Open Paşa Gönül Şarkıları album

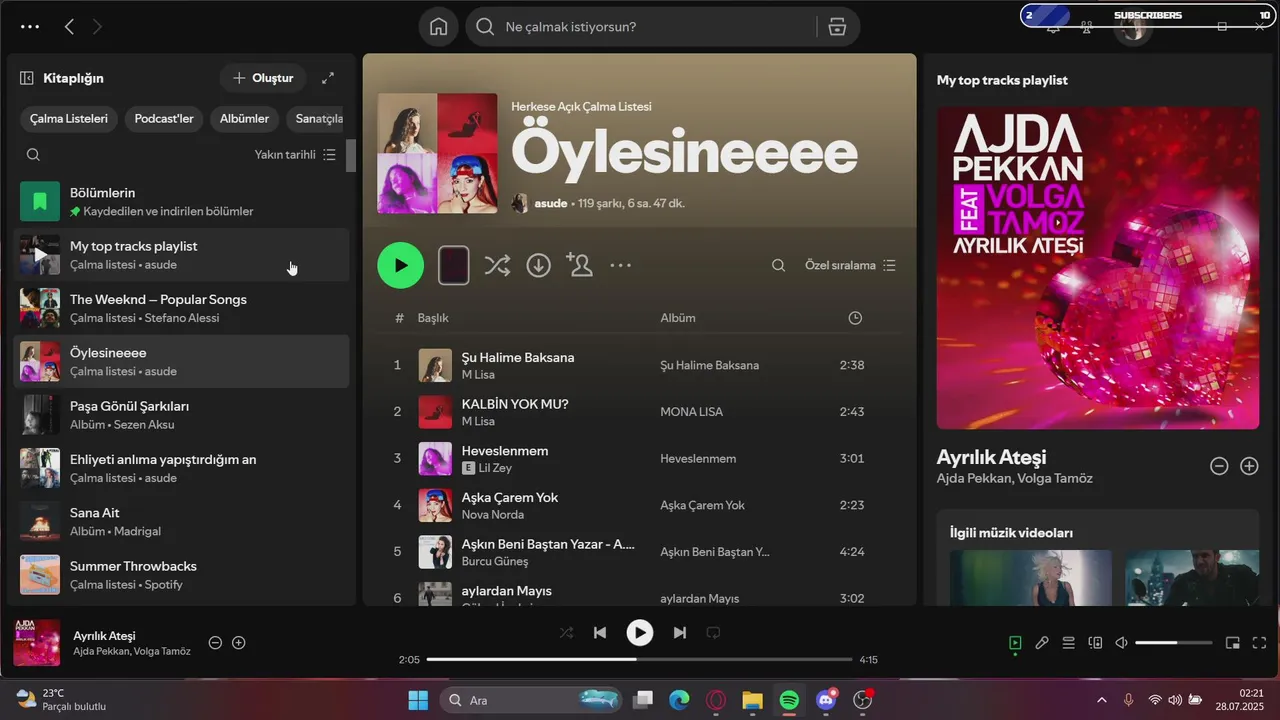click(x=181, y=415)
